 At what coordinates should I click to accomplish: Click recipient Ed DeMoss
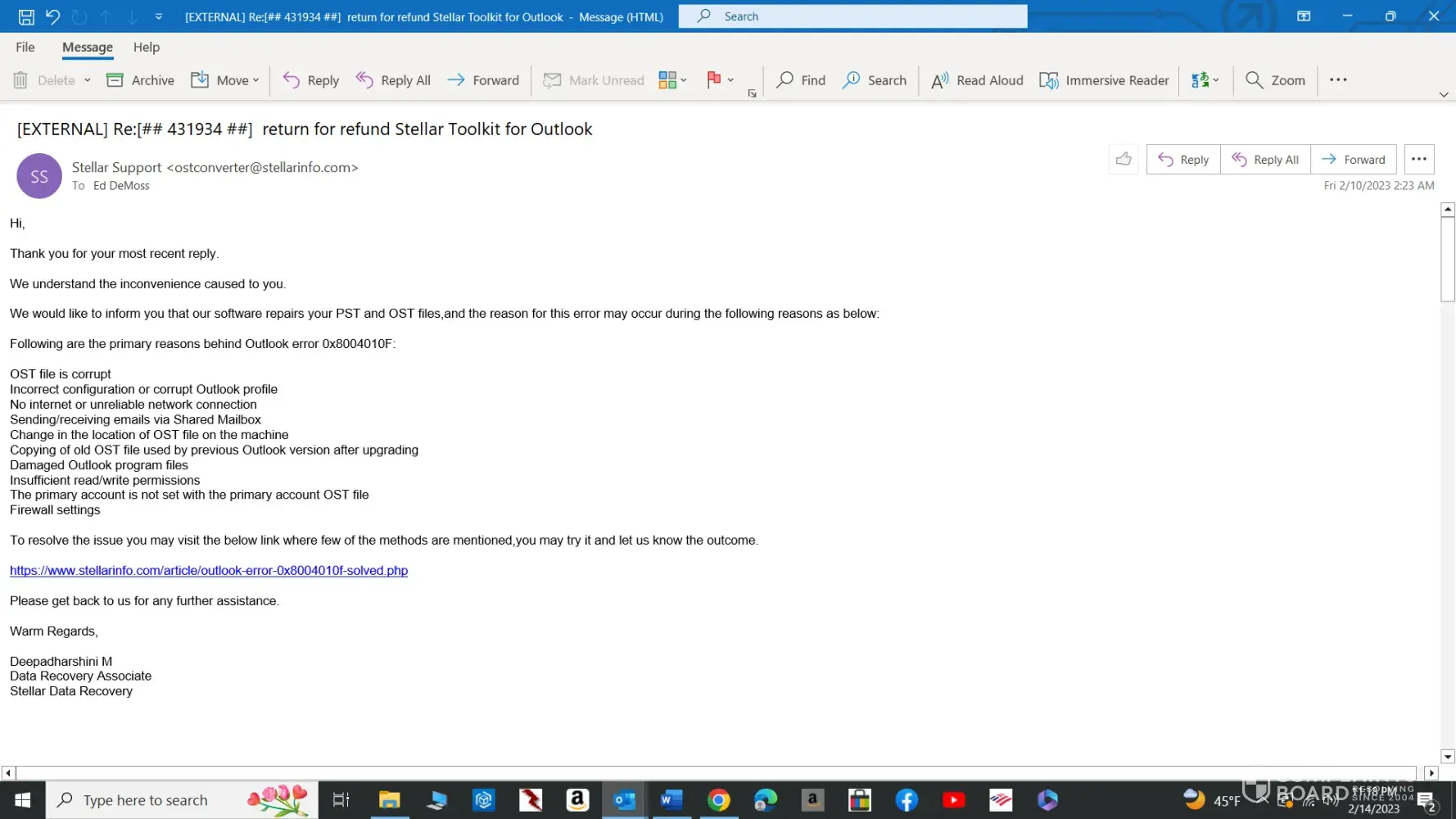pos(121,186)
